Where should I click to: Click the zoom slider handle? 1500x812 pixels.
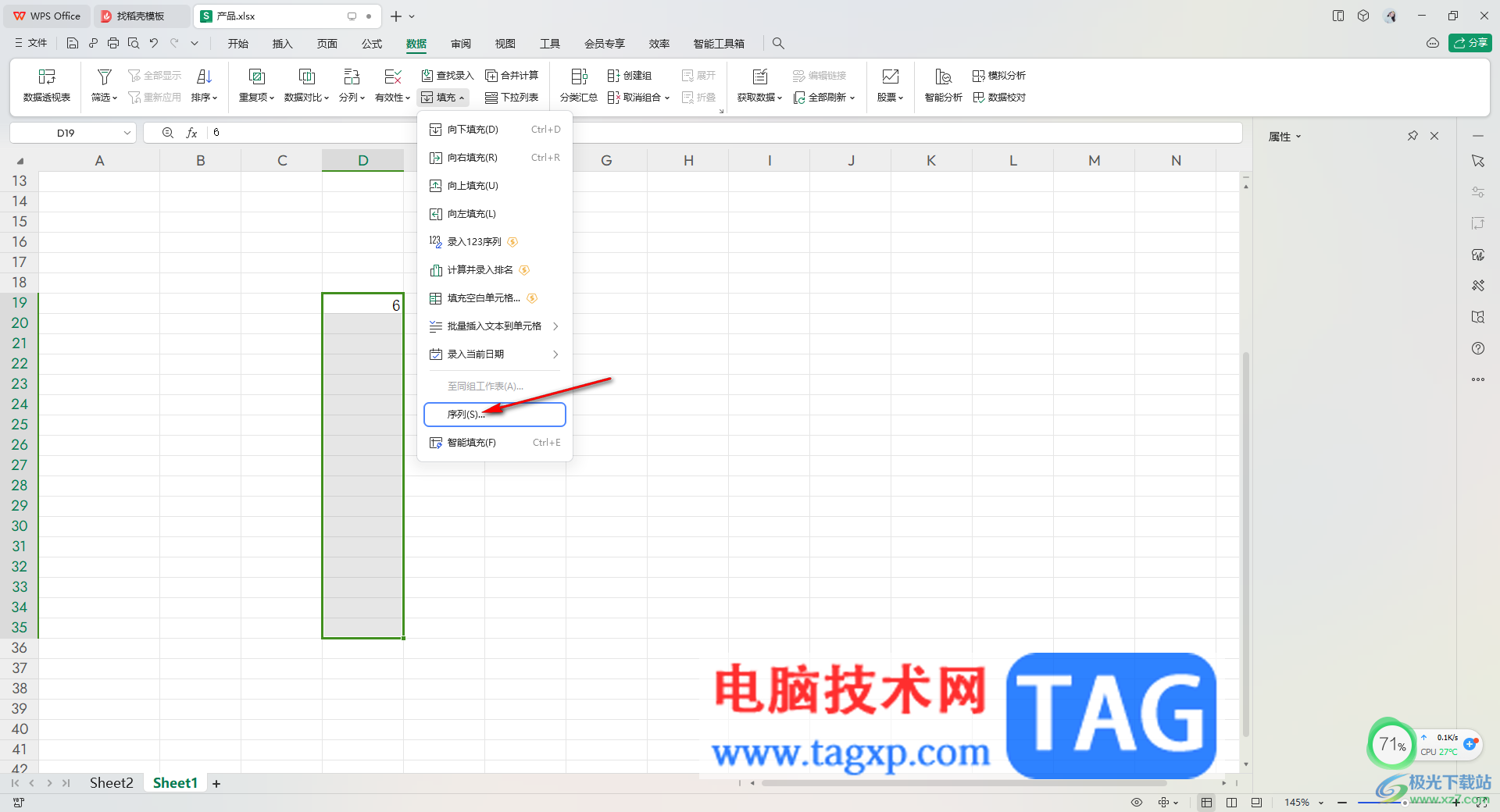coord(1405,803)
